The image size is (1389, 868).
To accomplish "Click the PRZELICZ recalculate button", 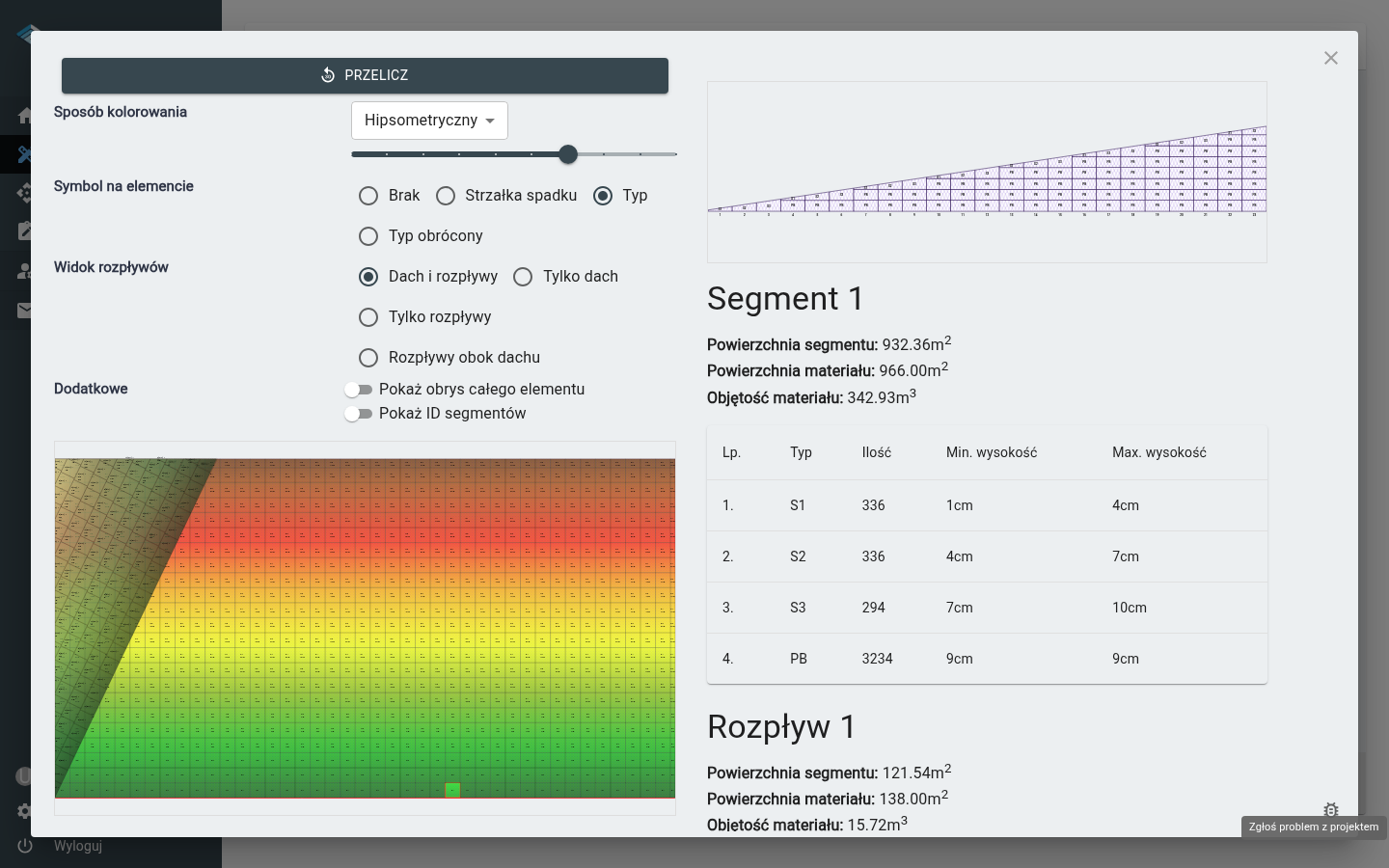I will [365, 75].
